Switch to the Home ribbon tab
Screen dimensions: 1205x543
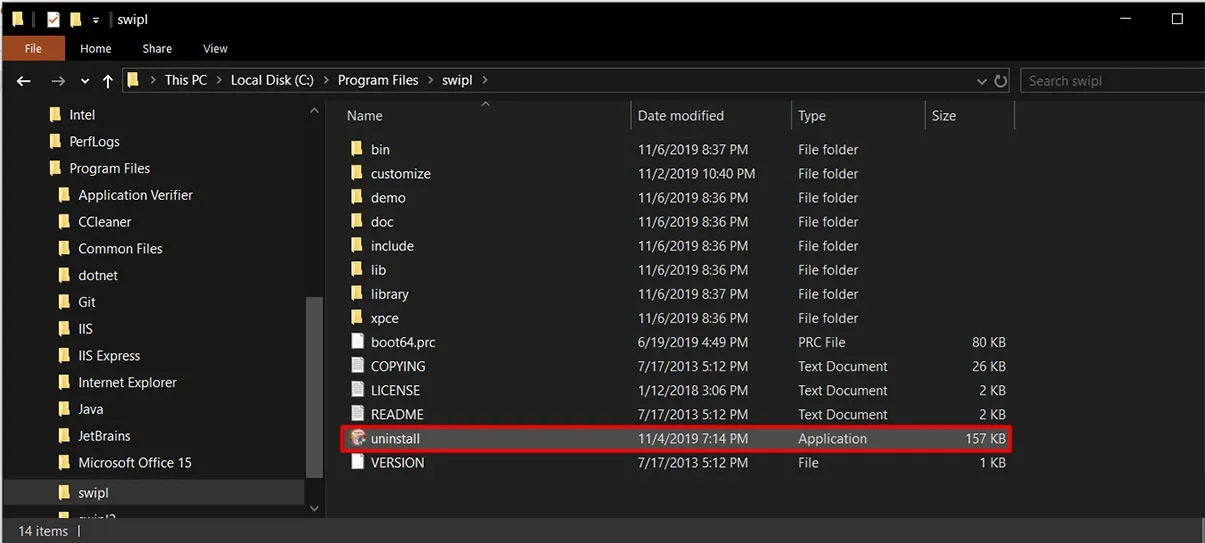click(x=96, y=48)
